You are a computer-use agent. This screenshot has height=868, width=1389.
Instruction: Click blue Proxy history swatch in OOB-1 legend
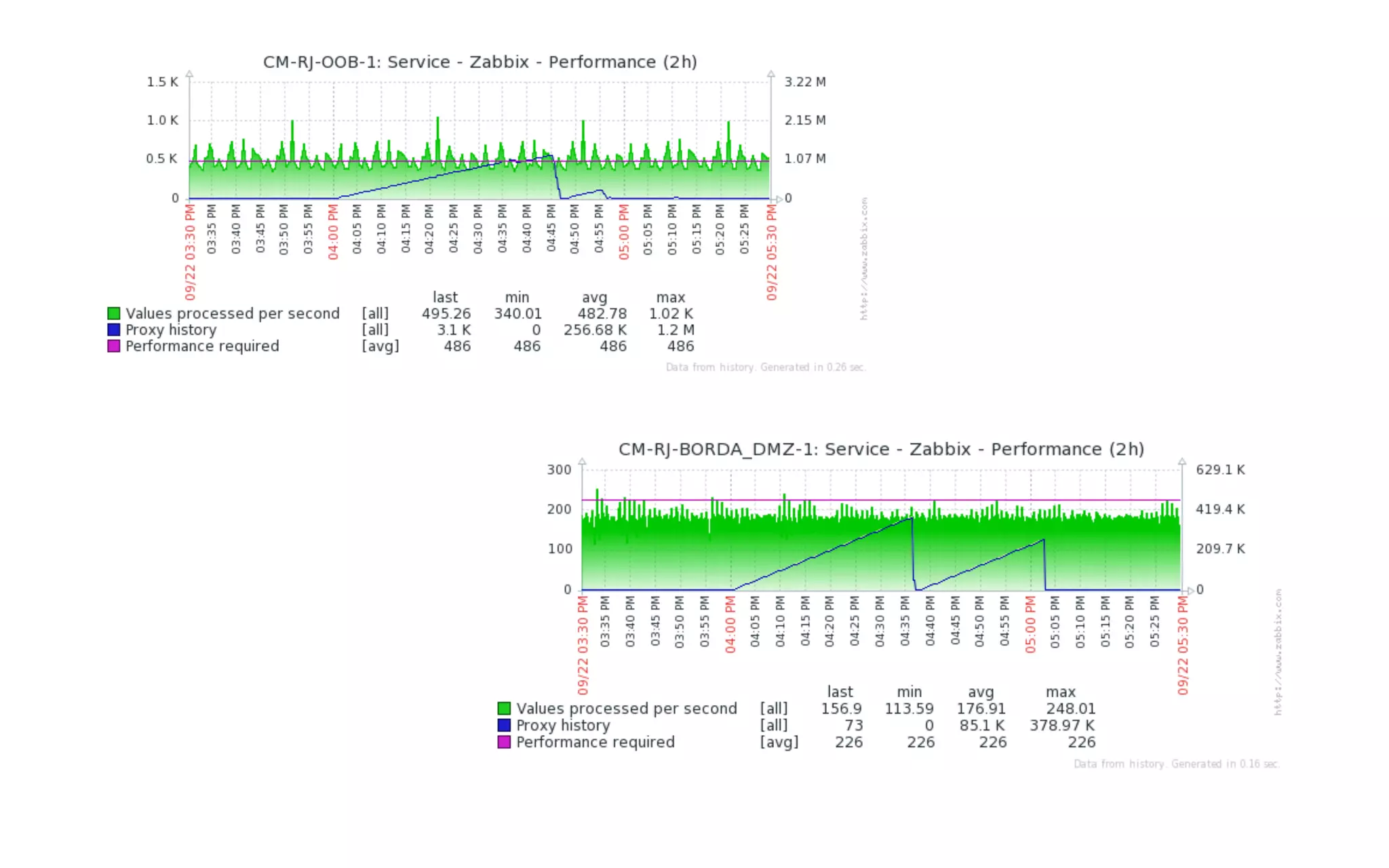click(113, 330)
